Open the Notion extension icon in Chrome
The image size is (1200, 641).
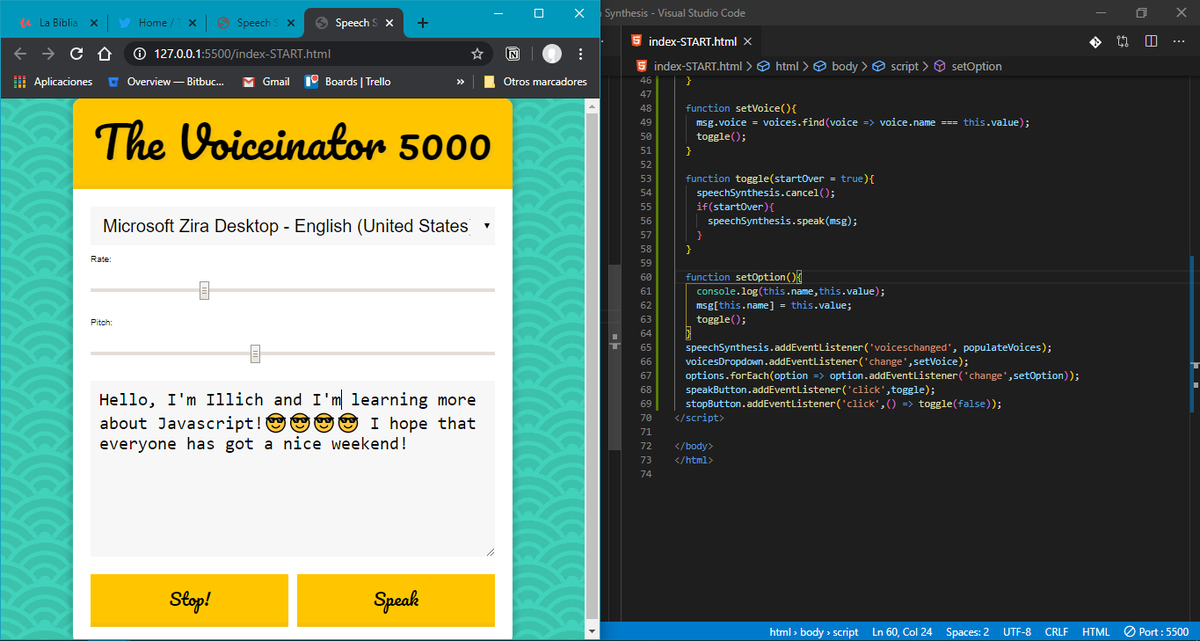(x=513, y=54)
